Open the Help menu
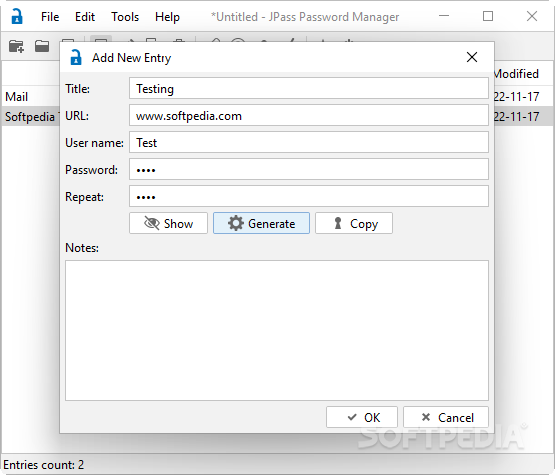 pyautogui.click(x=167, y=17)
